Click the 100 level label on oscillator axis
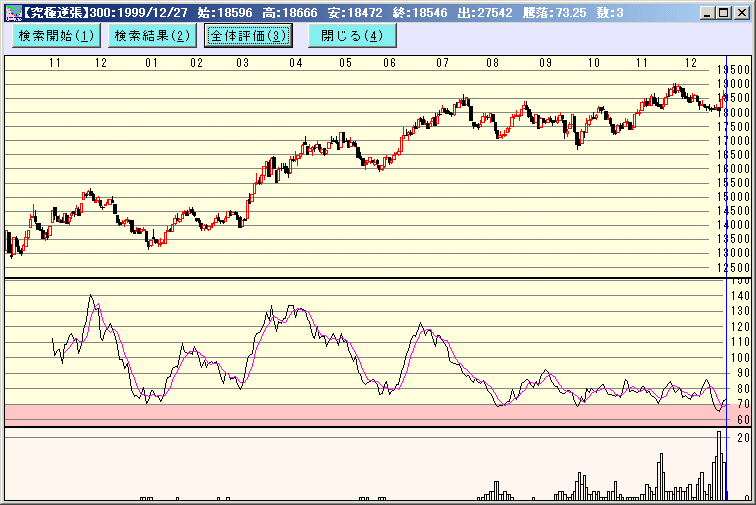756x505 pixels. pos(739,357)
